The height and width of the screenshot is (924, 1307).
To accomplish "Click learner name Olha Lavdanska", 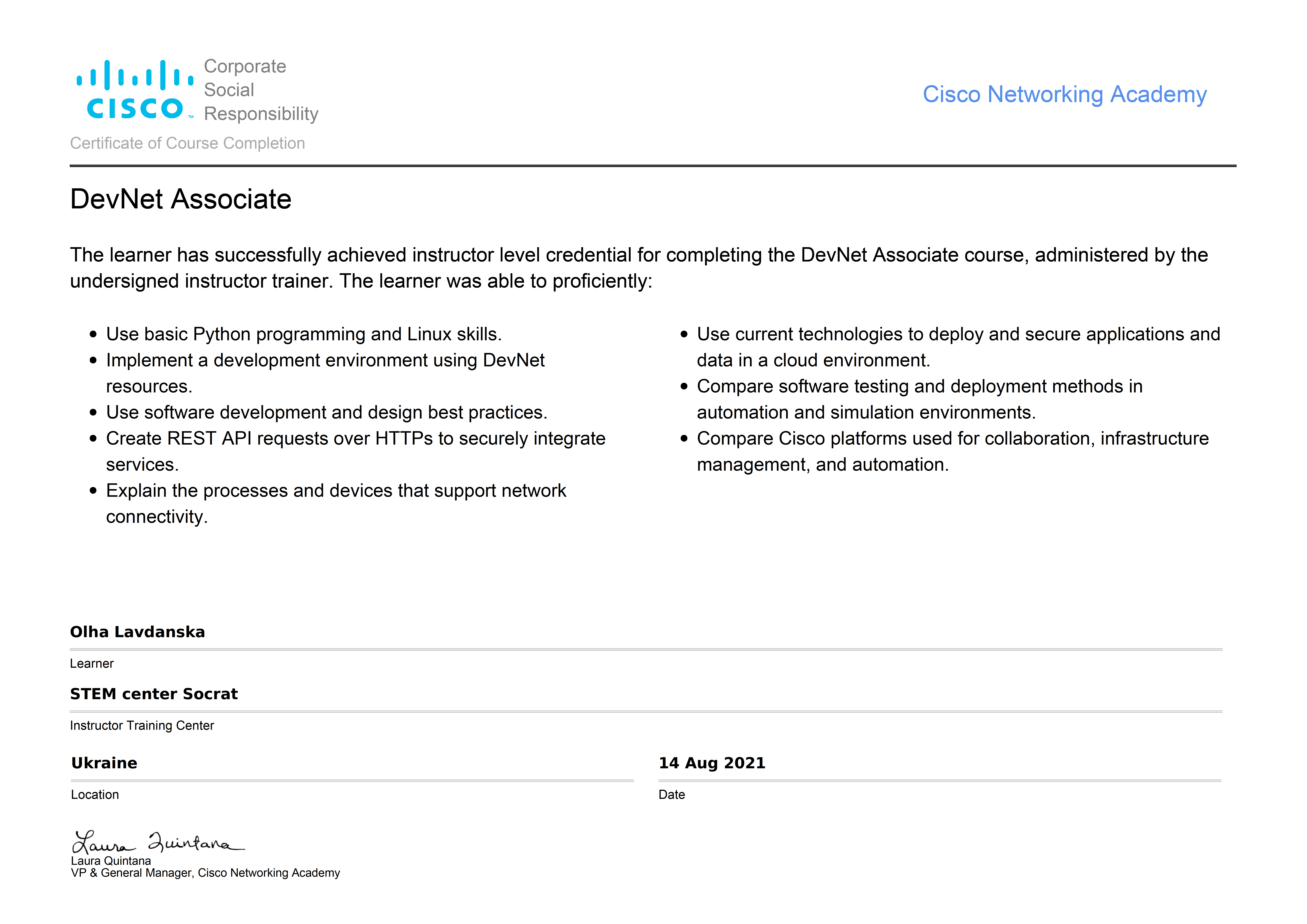I will click(137, 632).
